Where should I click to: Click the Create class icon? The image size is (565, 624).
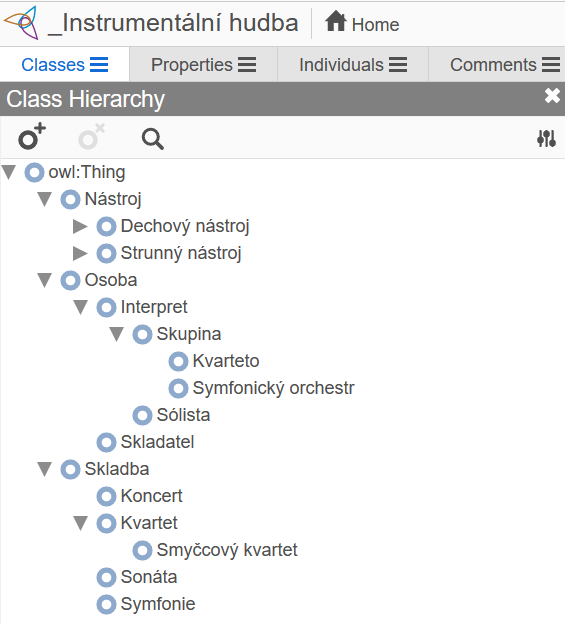tap(32, 136)
